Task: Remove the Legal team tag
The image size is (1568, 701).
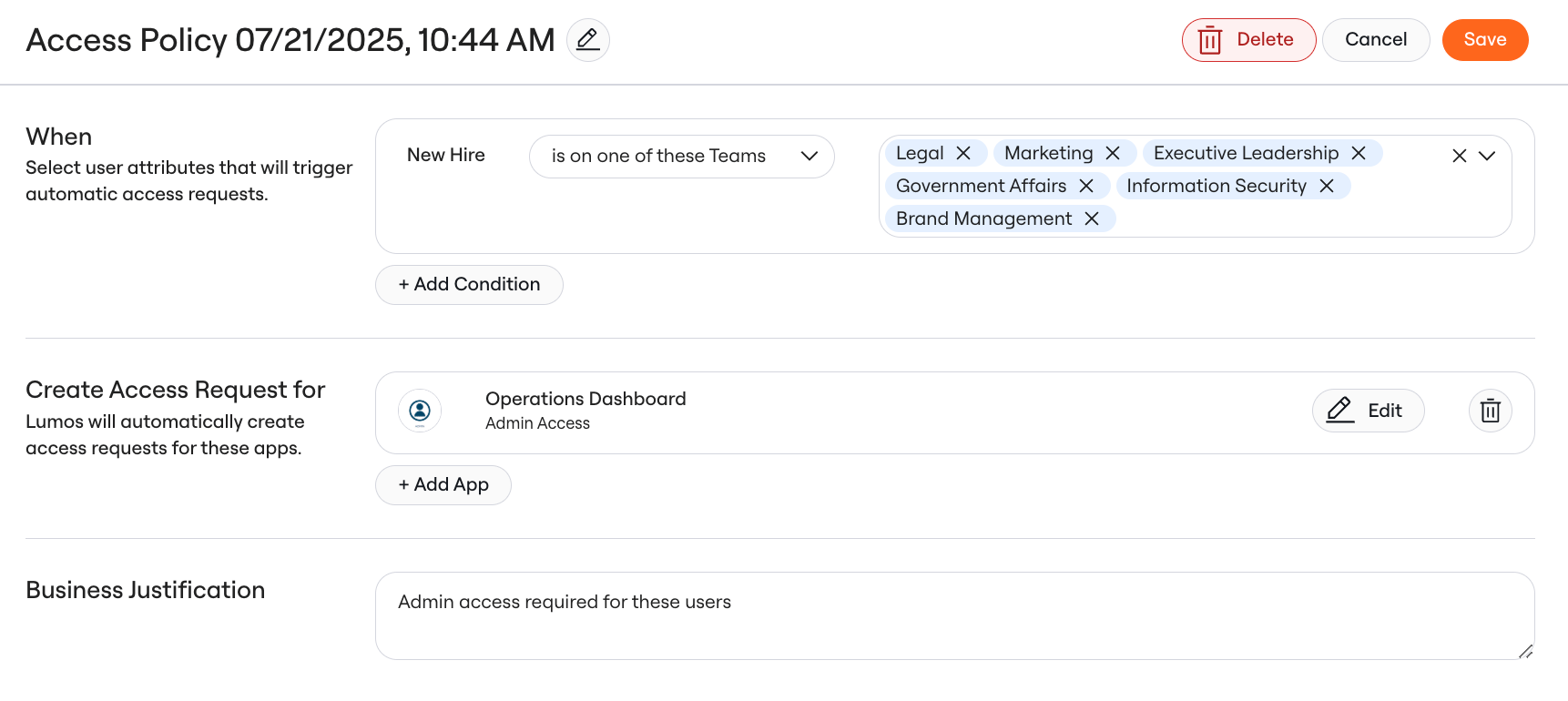Action: pos(963,153)
